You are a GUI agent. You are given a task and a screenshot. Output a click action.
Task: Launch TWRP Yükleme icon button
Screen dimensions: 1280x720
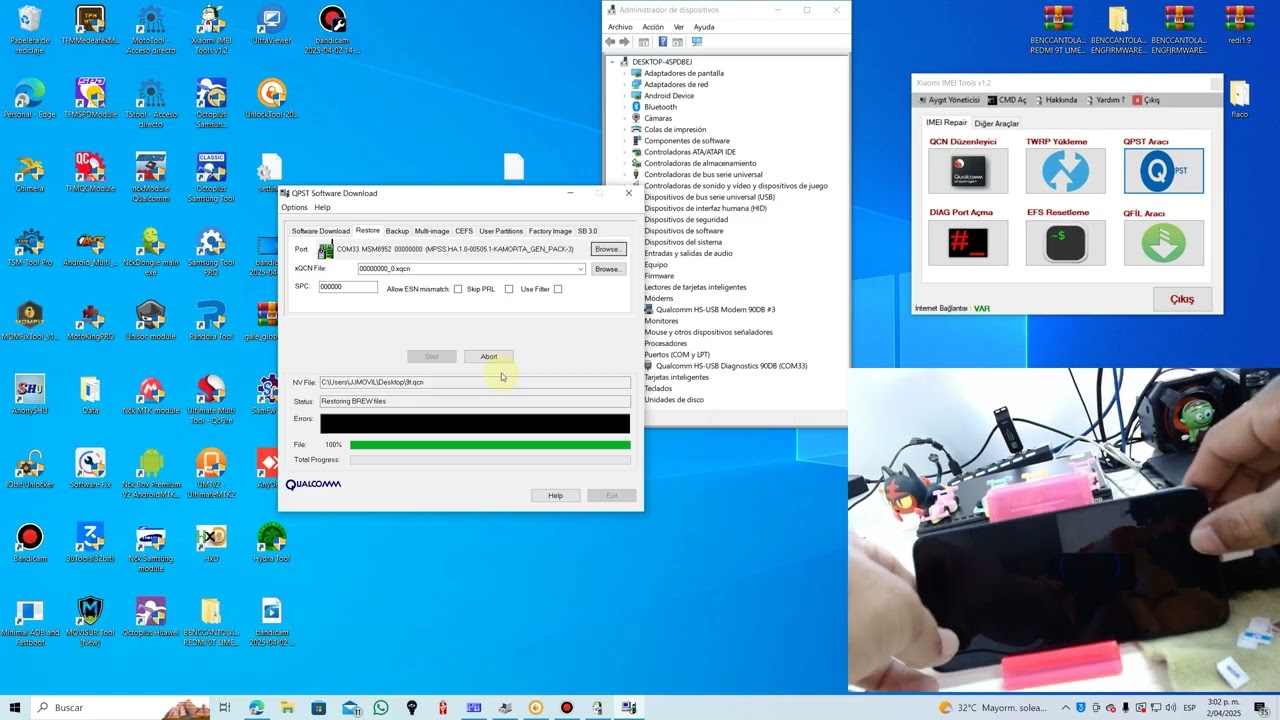pos(1065,171)
